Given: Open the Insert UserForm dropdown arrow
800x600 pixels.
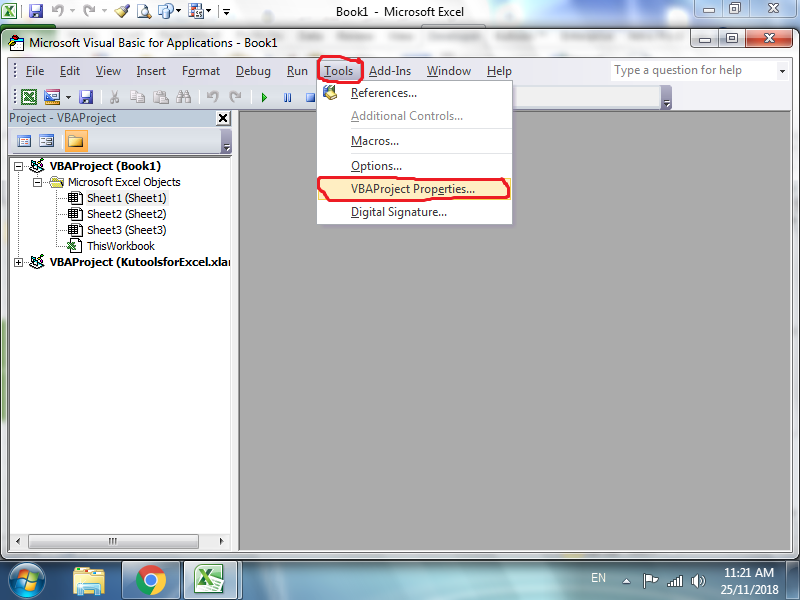Looking at the screenshot, I should (x=68, y=97).
